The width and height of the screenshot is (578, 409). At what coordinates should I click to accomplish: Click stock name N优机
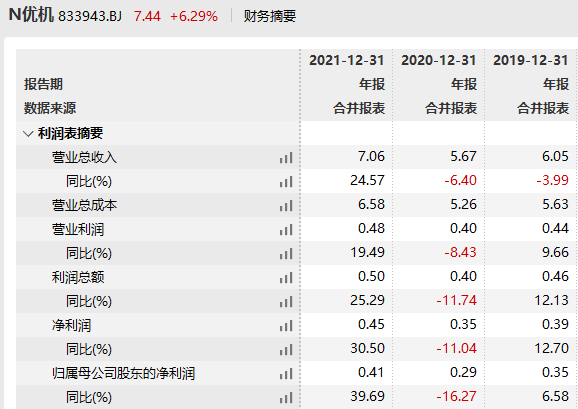(31, 15)
